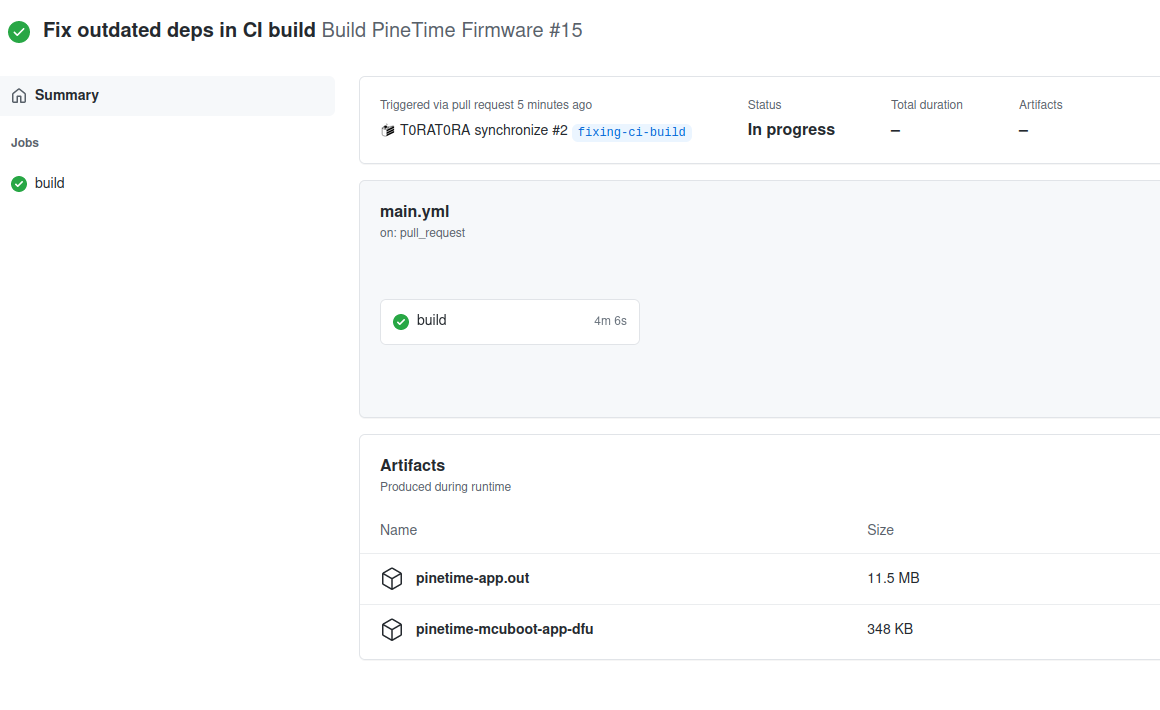Click the 'Artifacts' section heading
Image resolution: width=1160 pixels, height=710 pixels.
click(x=412, y=465)
